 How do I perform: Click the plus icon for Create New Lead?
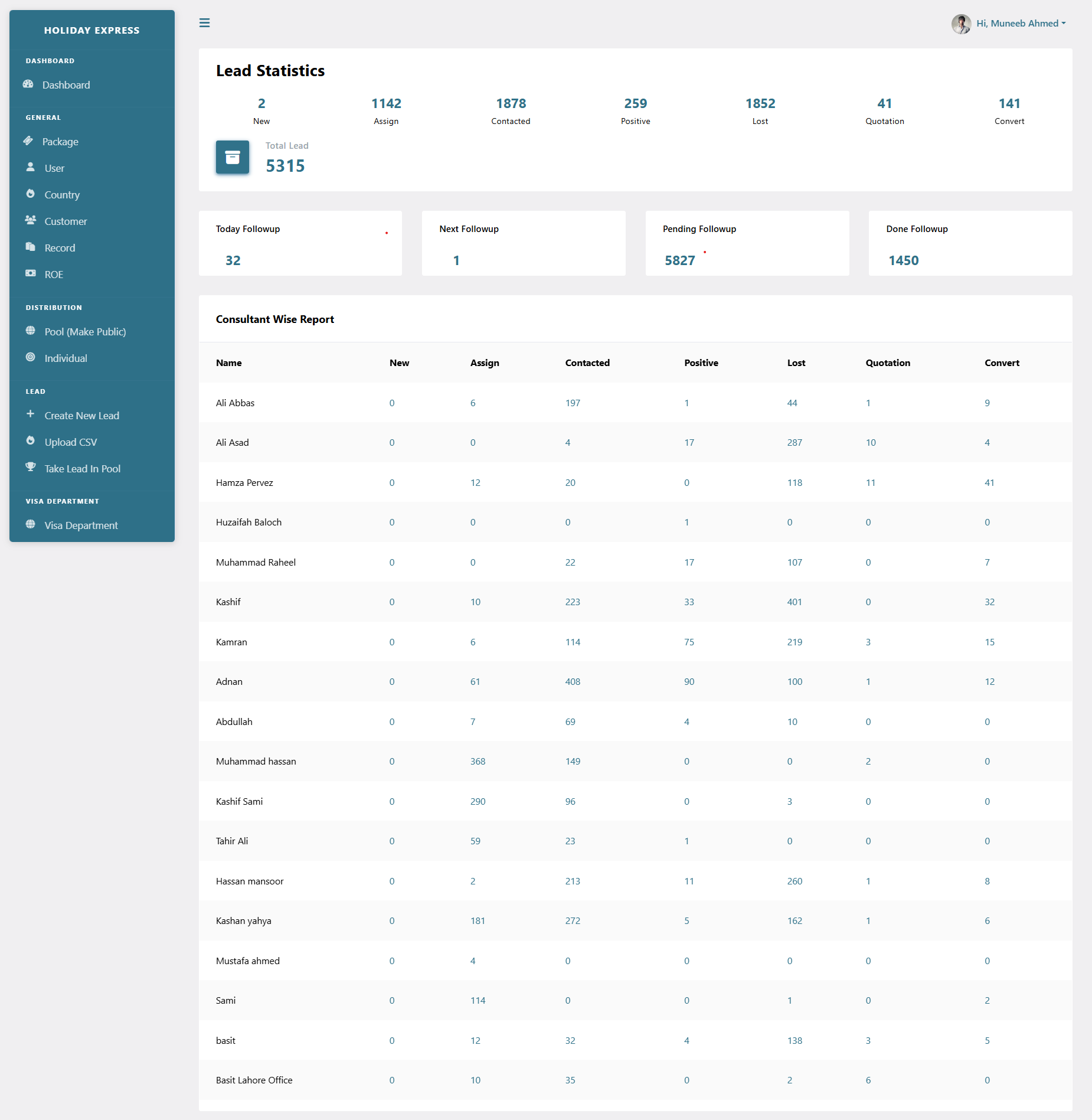pos(30,414)
